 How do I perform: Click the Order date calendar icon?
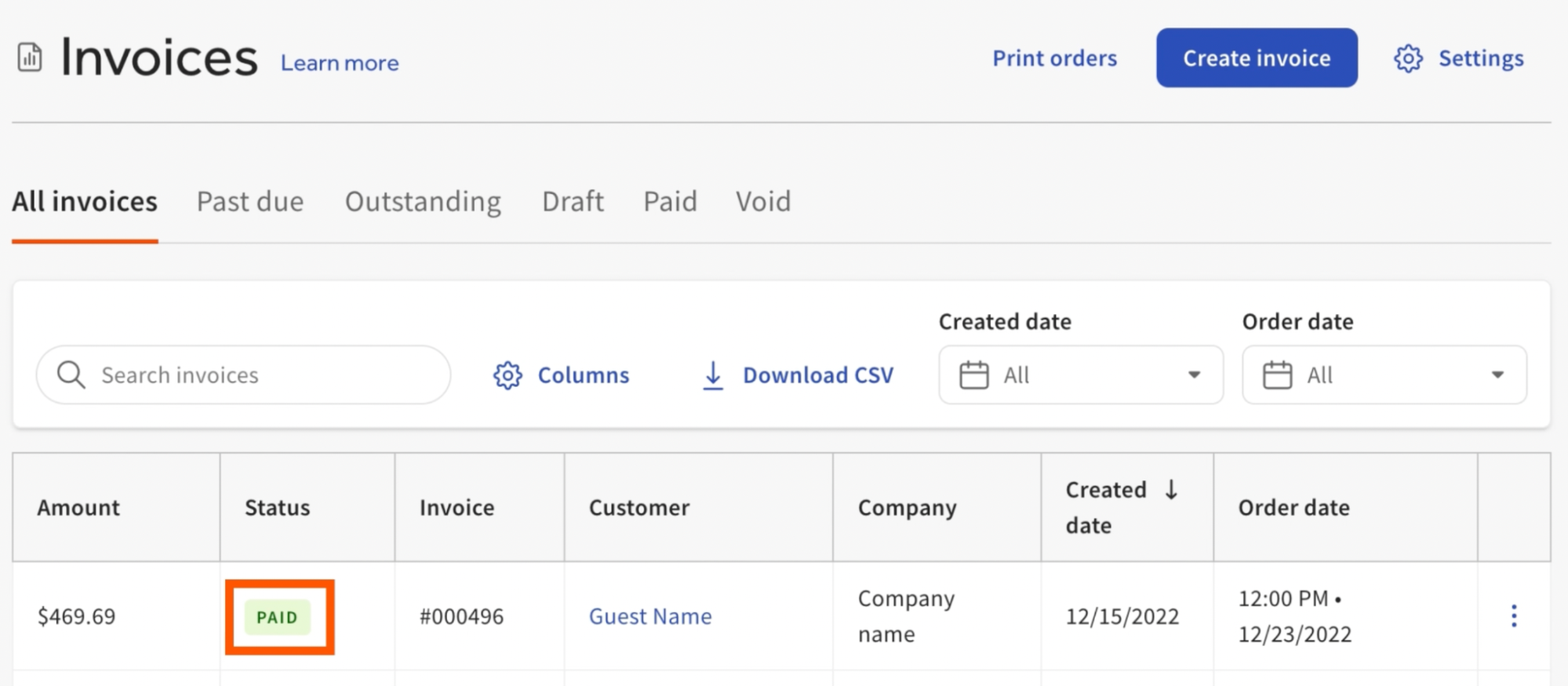point(1277,375)
